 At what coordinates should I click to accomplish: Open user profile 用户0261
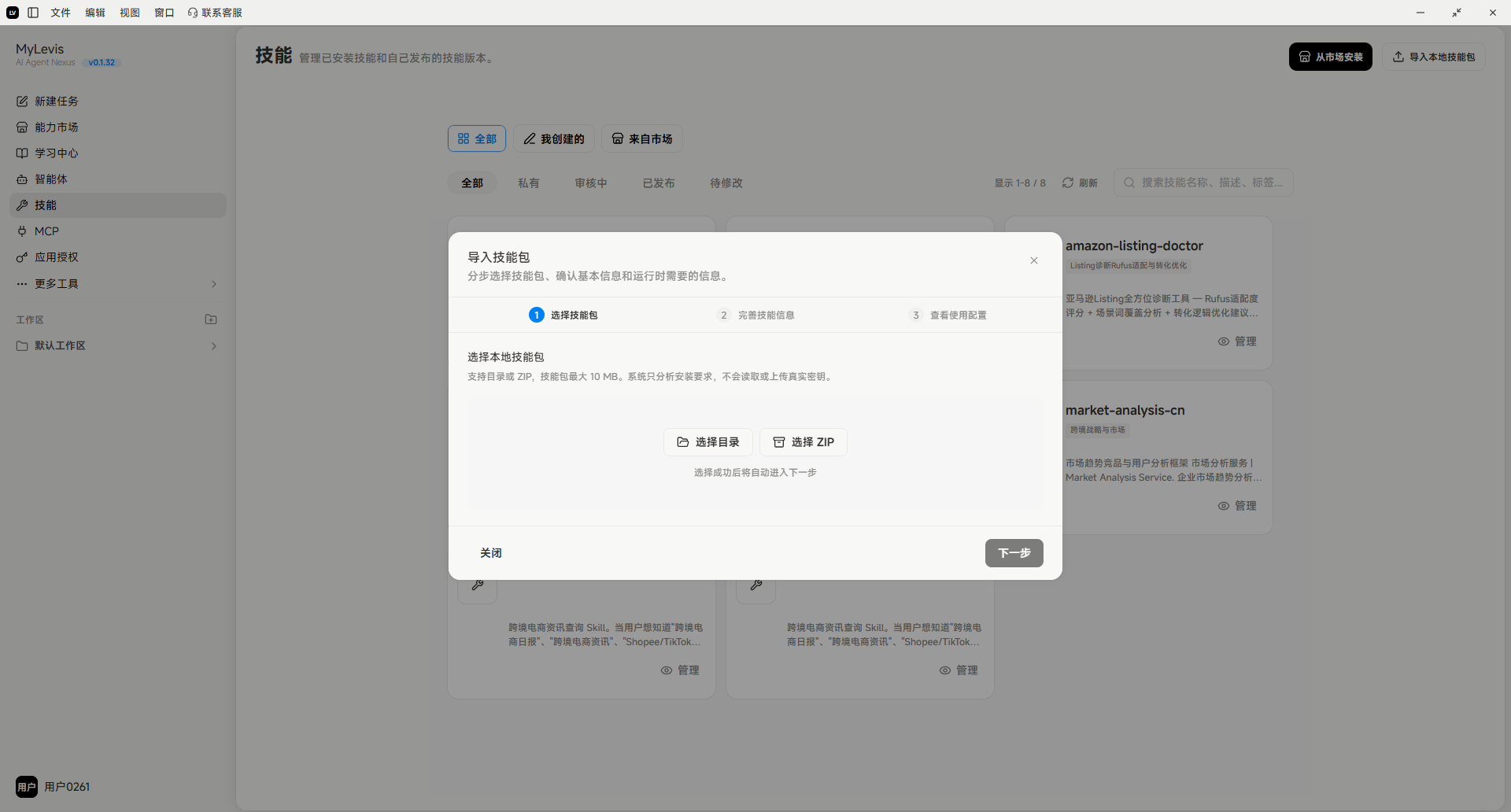pyautogui.click(x=54, y=787)
